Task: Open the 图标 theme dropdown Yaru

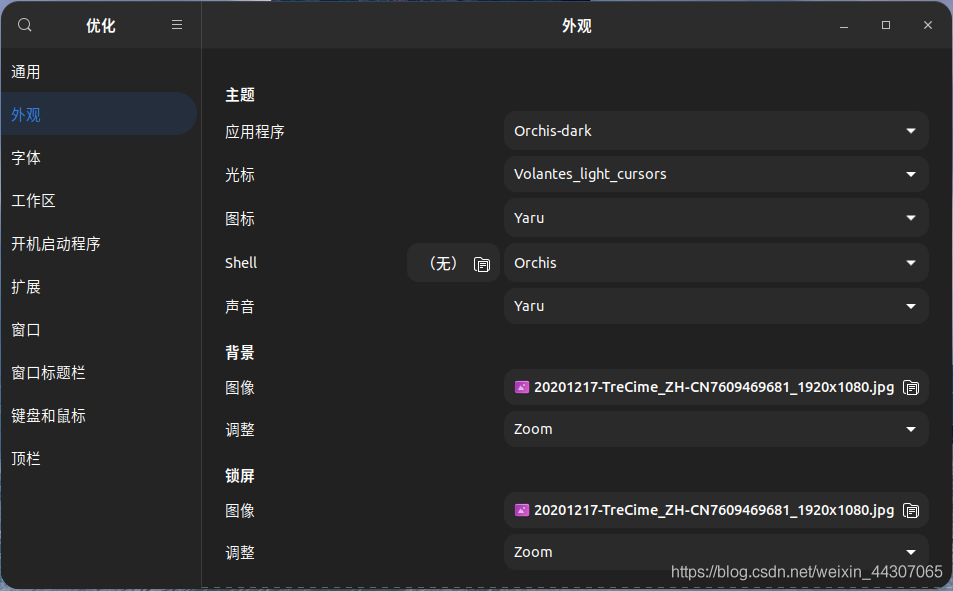Action: pyautogui.click(x=716, y=218)
